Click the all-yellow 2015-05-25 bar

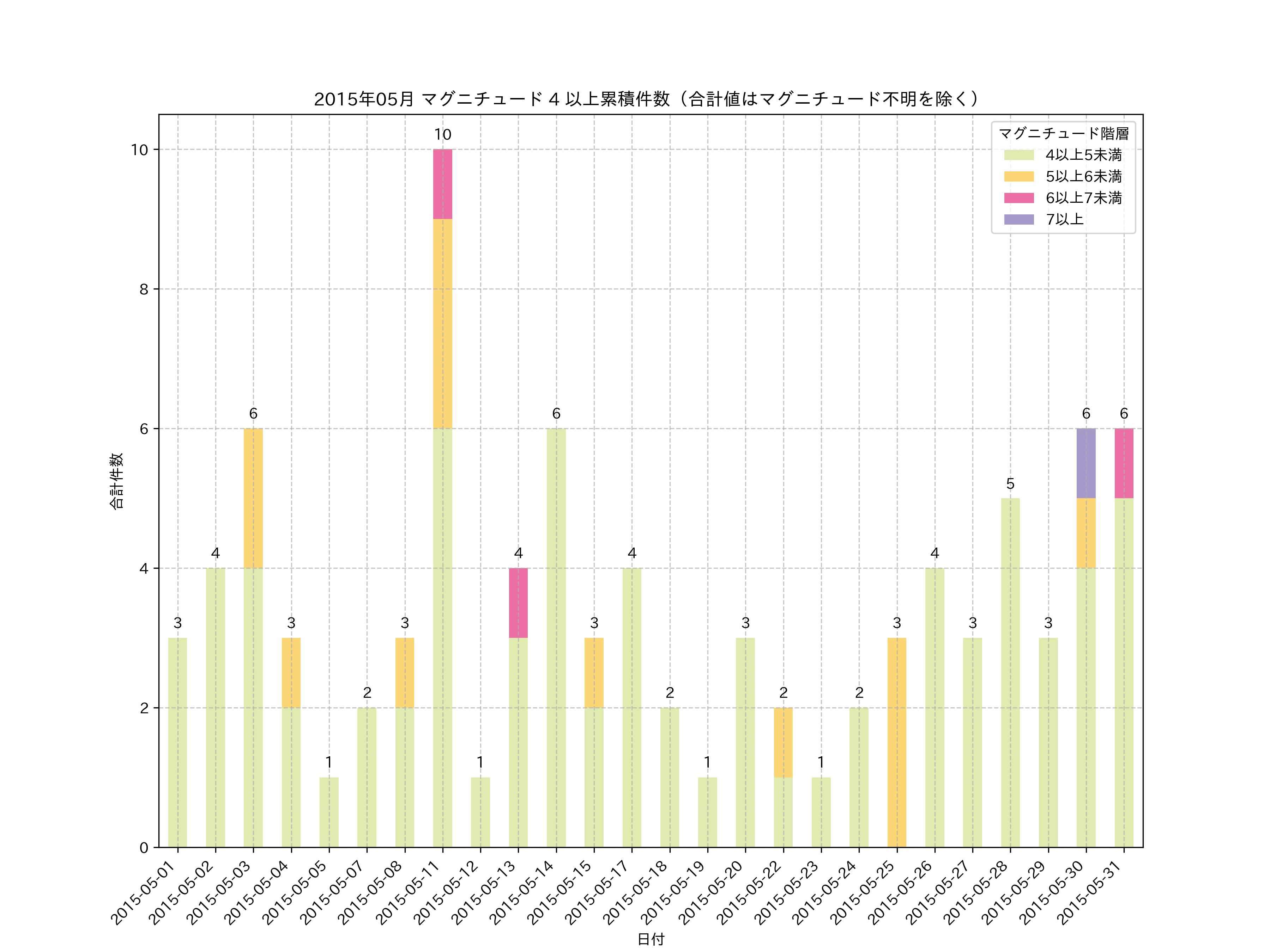pyautogui.click(x=897, y=743)
